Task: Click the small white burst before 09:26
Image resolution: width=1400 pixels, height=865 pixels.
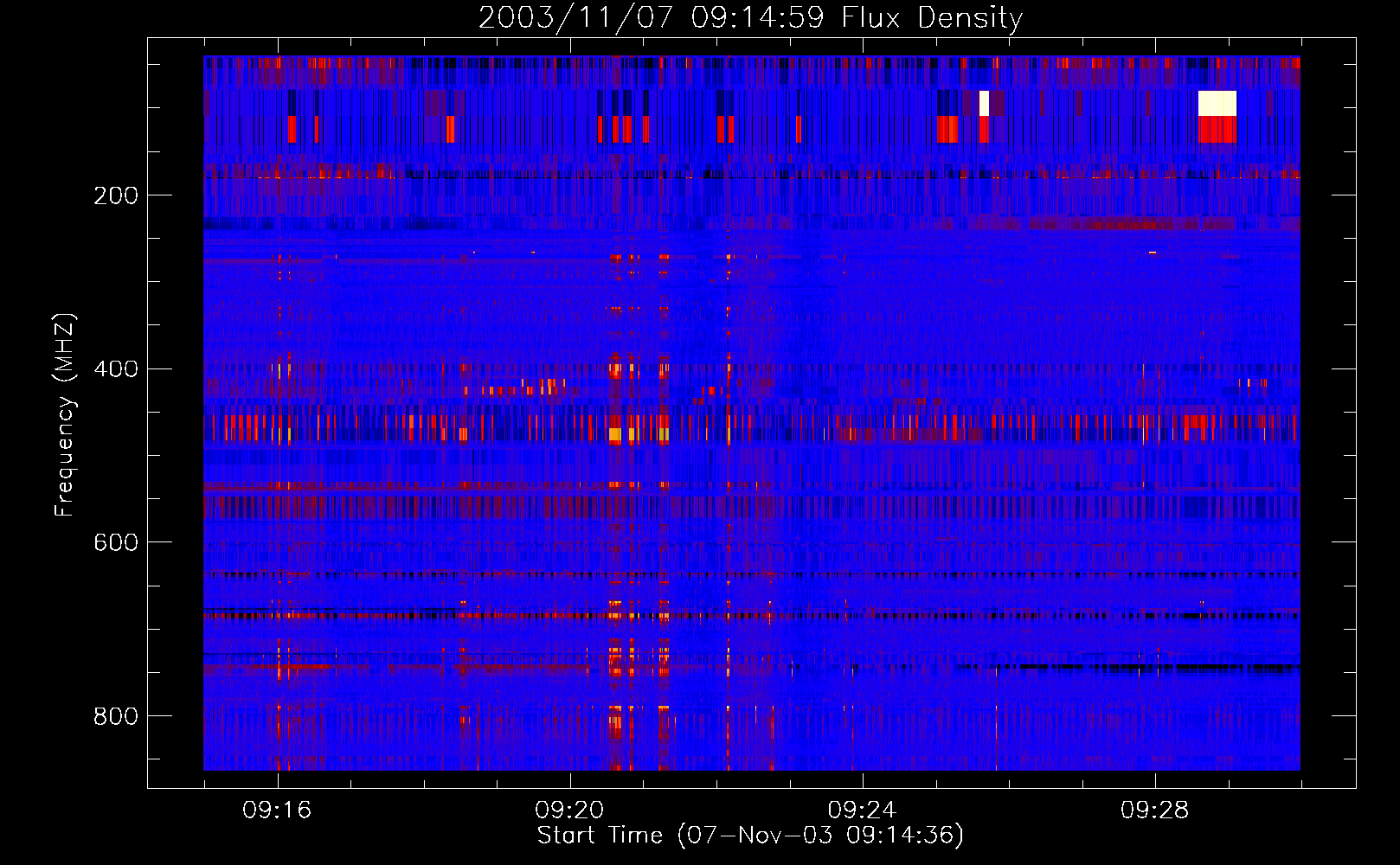Action: [x=984, y=103]
